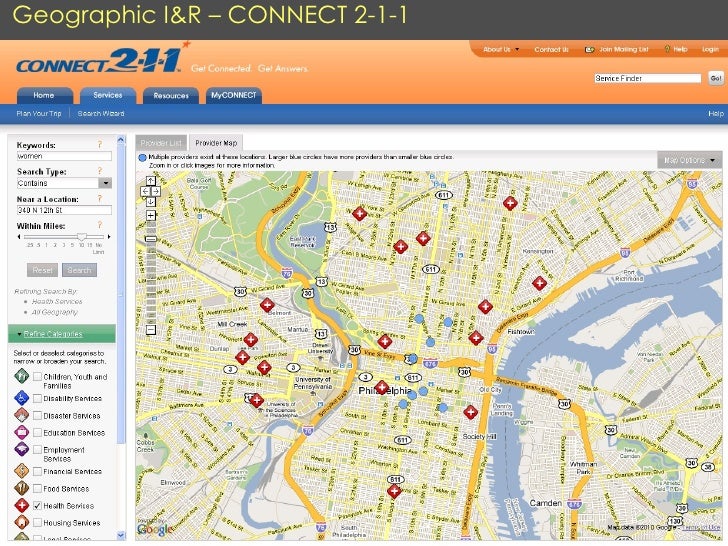Click the Financial Services dollar icon
Image resolution: width=728 pixels, height=546 pixels.
click(x=21, y=471)
